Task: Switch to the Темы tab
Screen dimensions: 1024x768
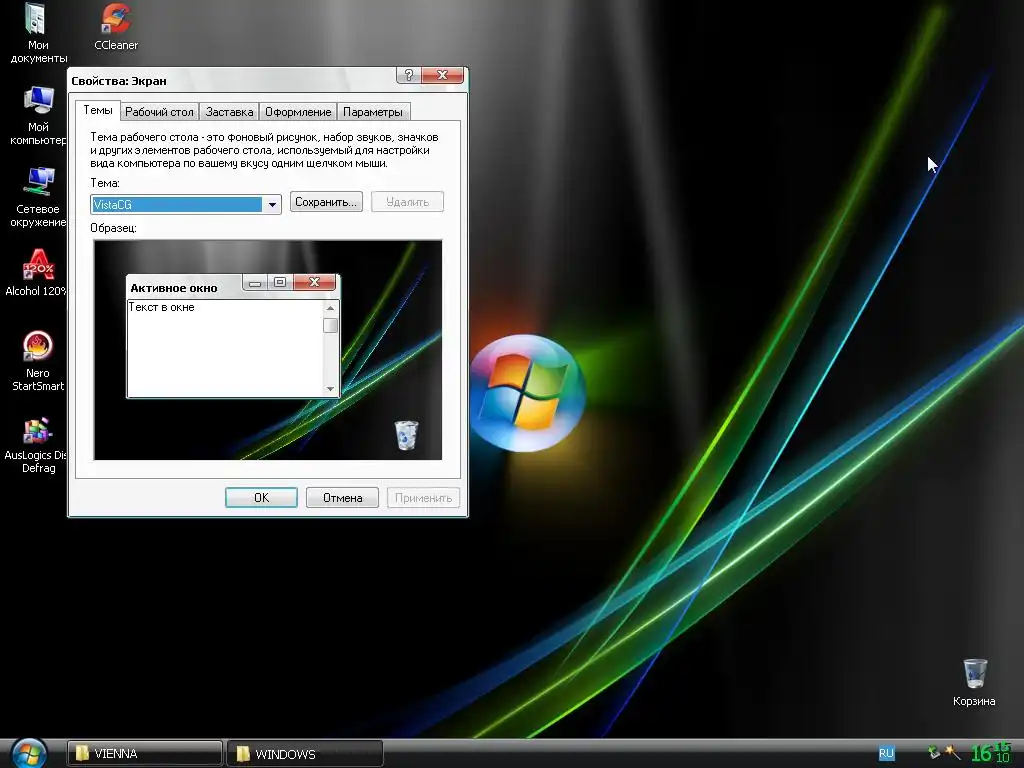Action: 98,110
